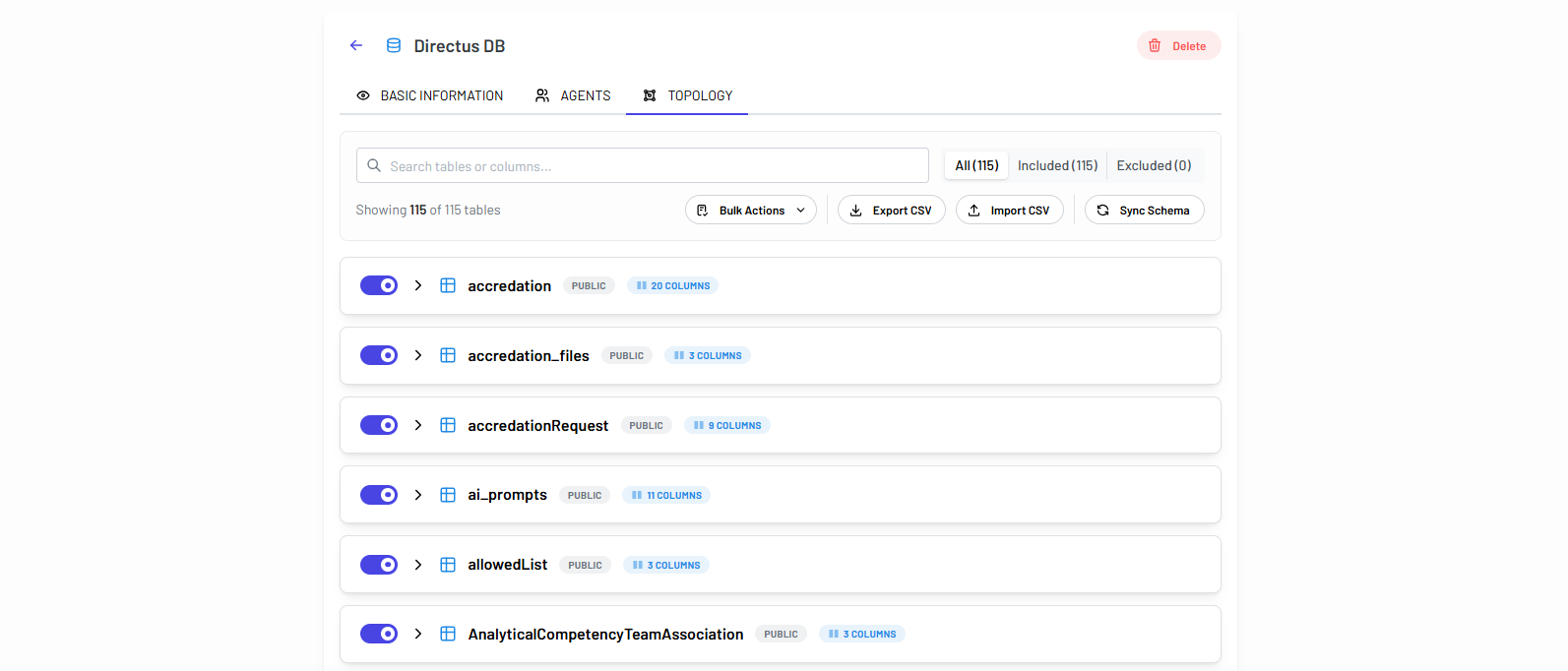This screenshot has width=1568, height=671.
Task: Expand the AnalyticalCompetencyTeamAssociation row chevron
Action: [x=418, y=634]
